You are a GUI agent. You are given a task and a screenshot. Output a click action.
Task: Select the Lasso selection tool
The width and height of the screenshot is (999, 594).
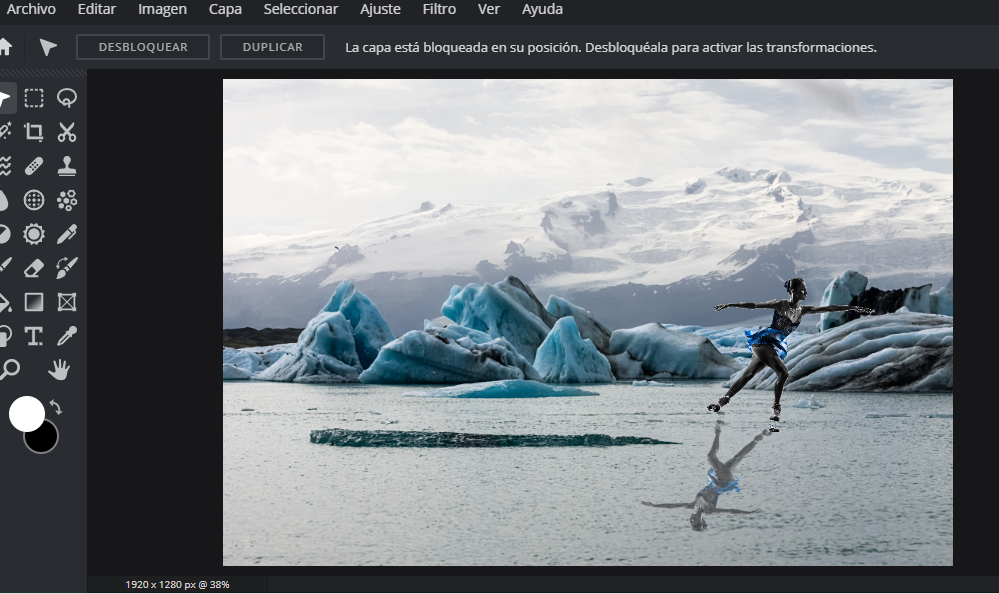tap(67, 98)
